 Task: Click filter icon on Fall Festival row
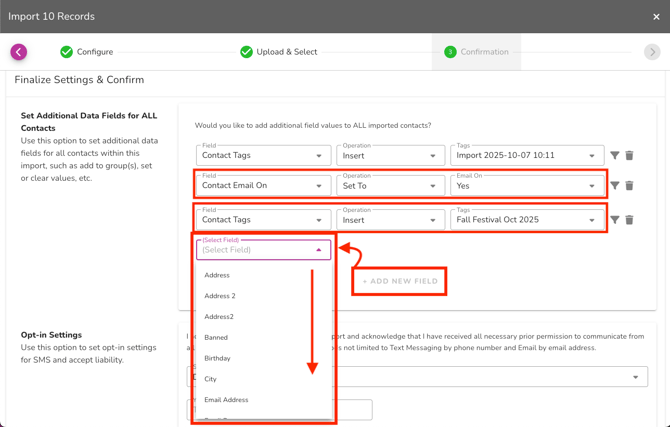pos(614,220)
